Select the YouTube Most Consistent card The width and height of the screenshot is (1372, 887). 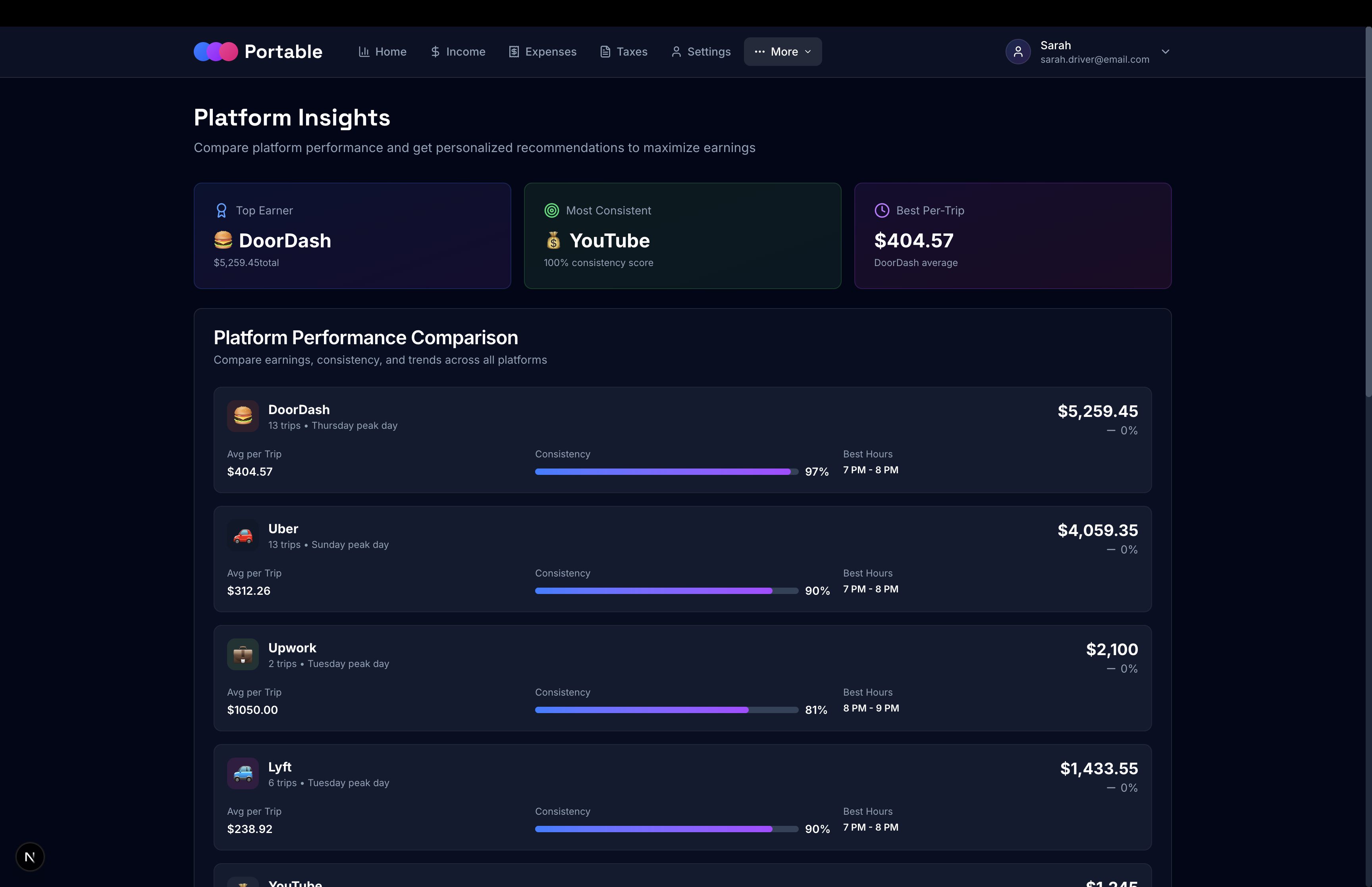[682, 236]
